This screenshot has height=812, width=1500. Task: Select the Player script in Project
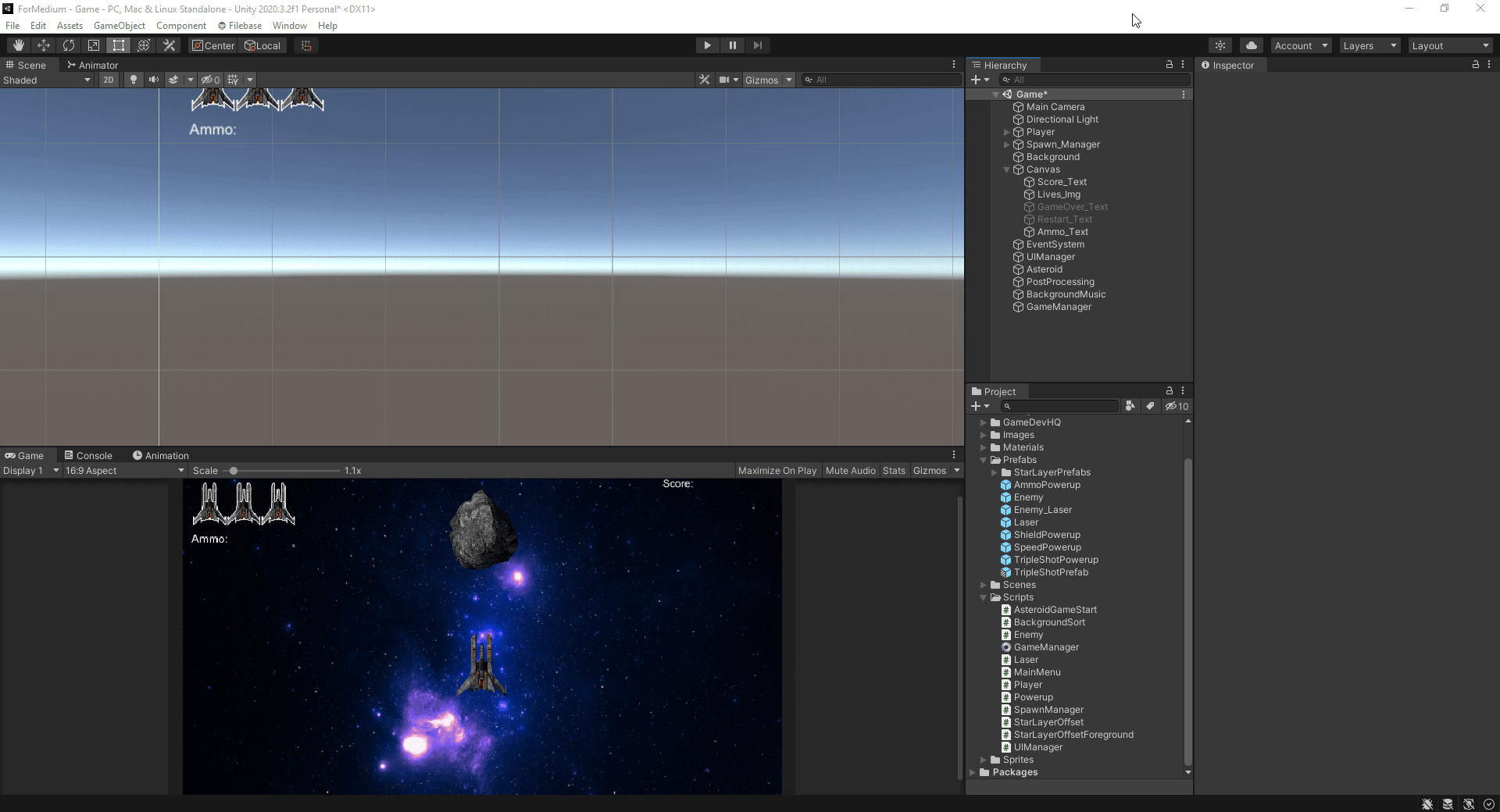(x=1027, y=685)
